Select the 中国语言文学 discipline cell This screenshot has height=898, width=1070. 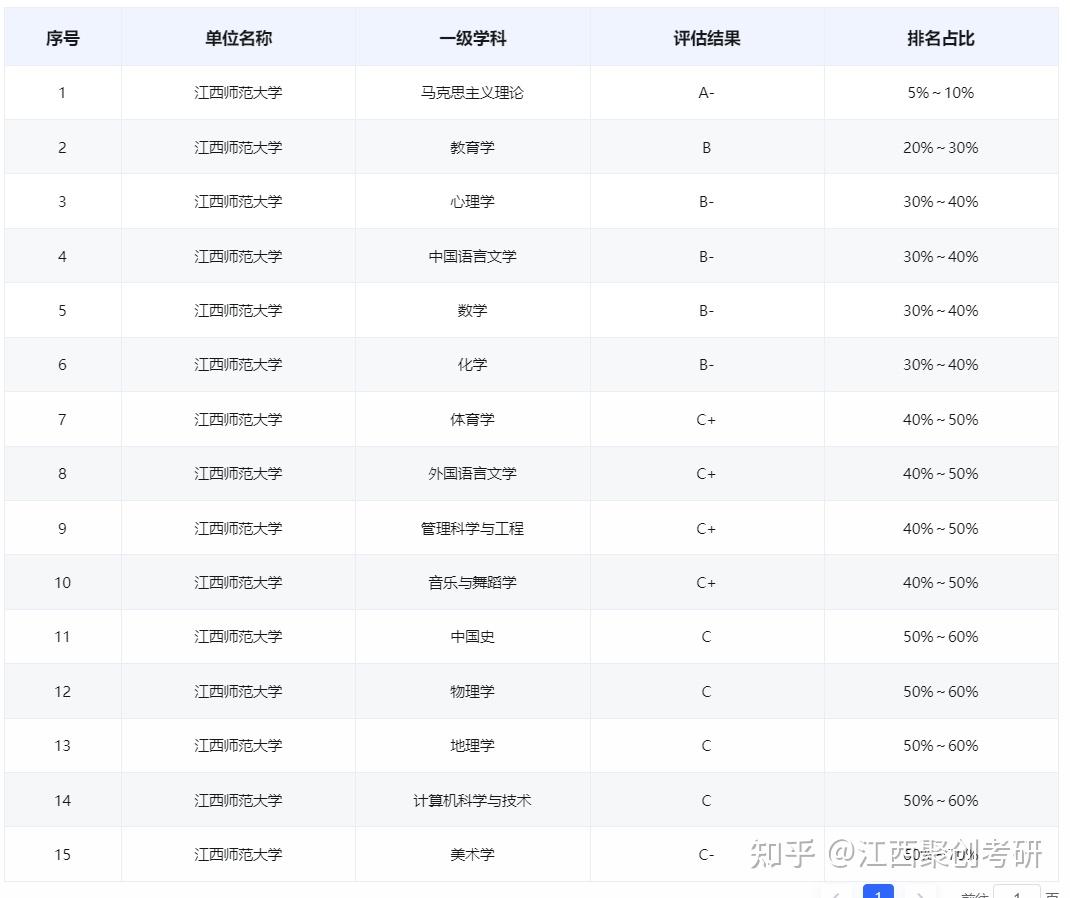[x=472, y=257]
